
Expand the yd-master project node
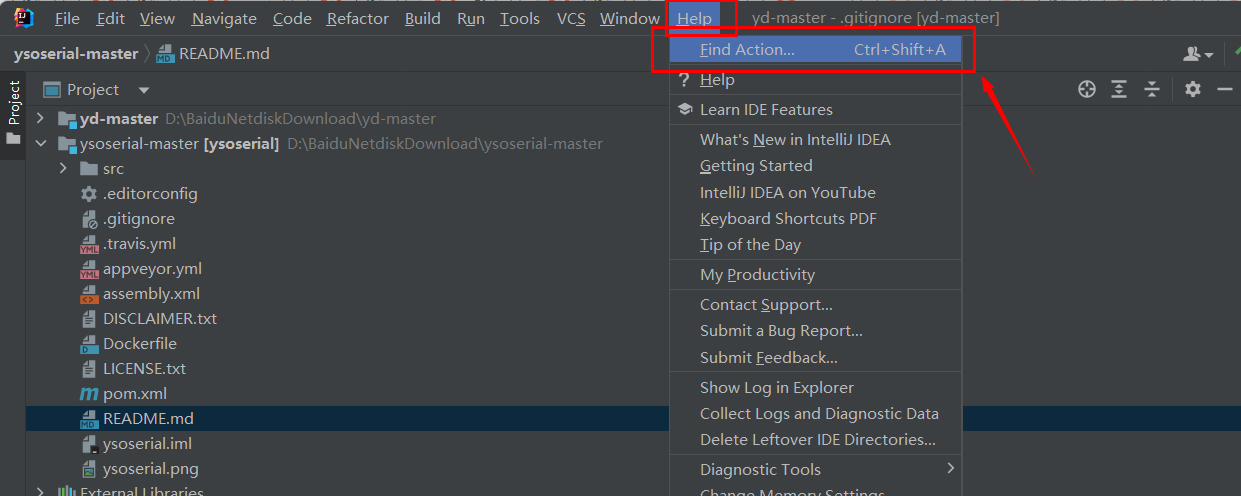click(40, 119)
